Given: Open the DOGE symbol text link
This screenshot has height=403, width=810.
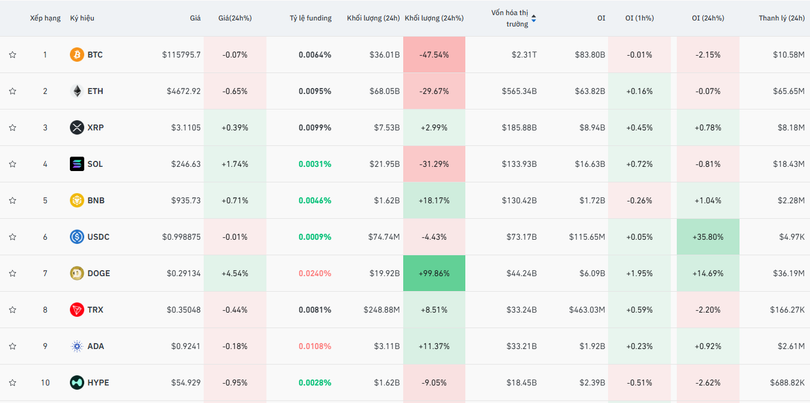Looking at the screenshot, I should (99, 273).
